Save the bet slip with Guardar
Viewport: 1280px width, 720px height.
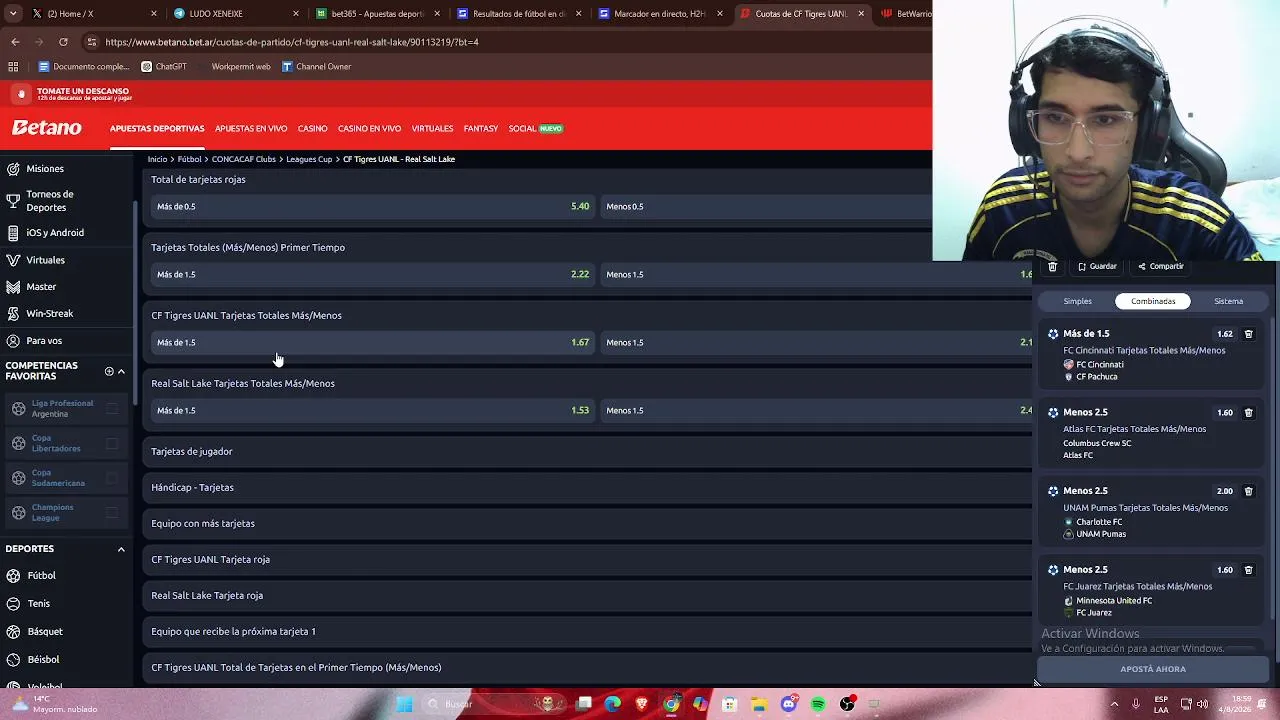pos(1097,267)
